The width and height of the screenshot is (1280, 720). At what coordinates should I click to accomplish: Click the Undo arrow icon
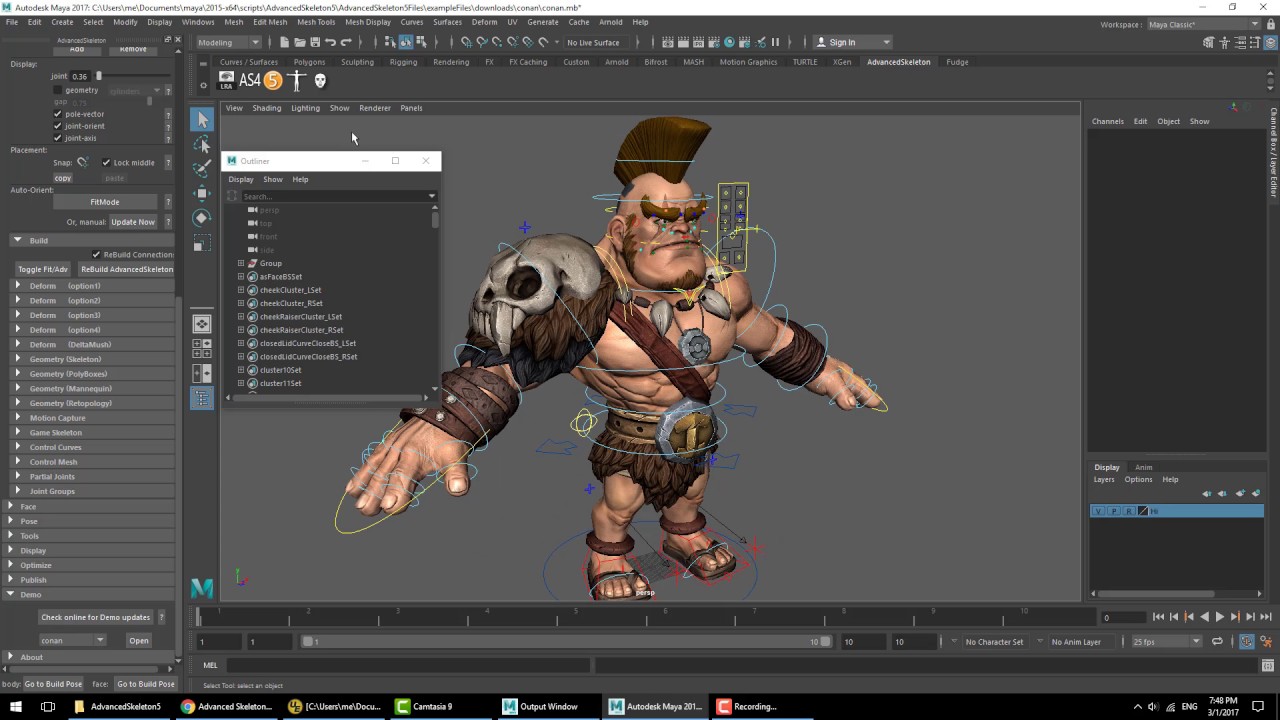pos(330,42)
